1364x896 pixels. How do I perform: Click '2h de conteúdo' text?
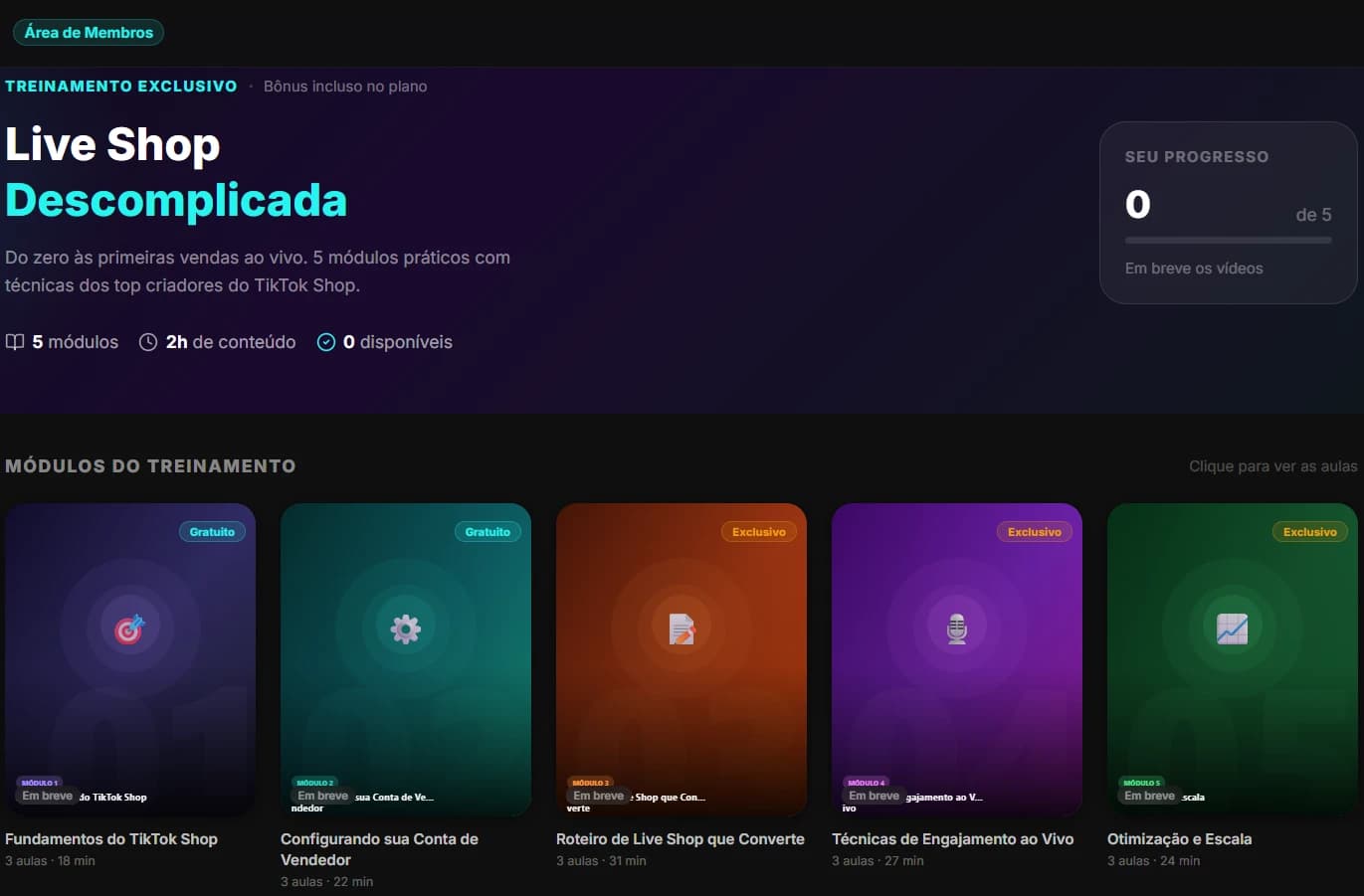231,342
